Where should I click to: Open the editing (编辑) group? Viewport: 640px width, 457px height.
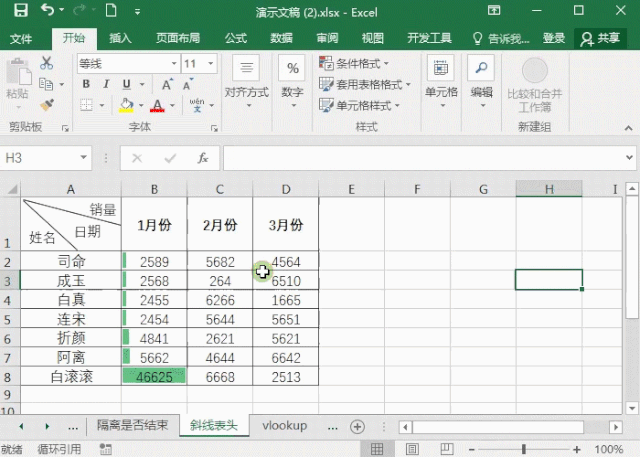(x=482, y=82)
